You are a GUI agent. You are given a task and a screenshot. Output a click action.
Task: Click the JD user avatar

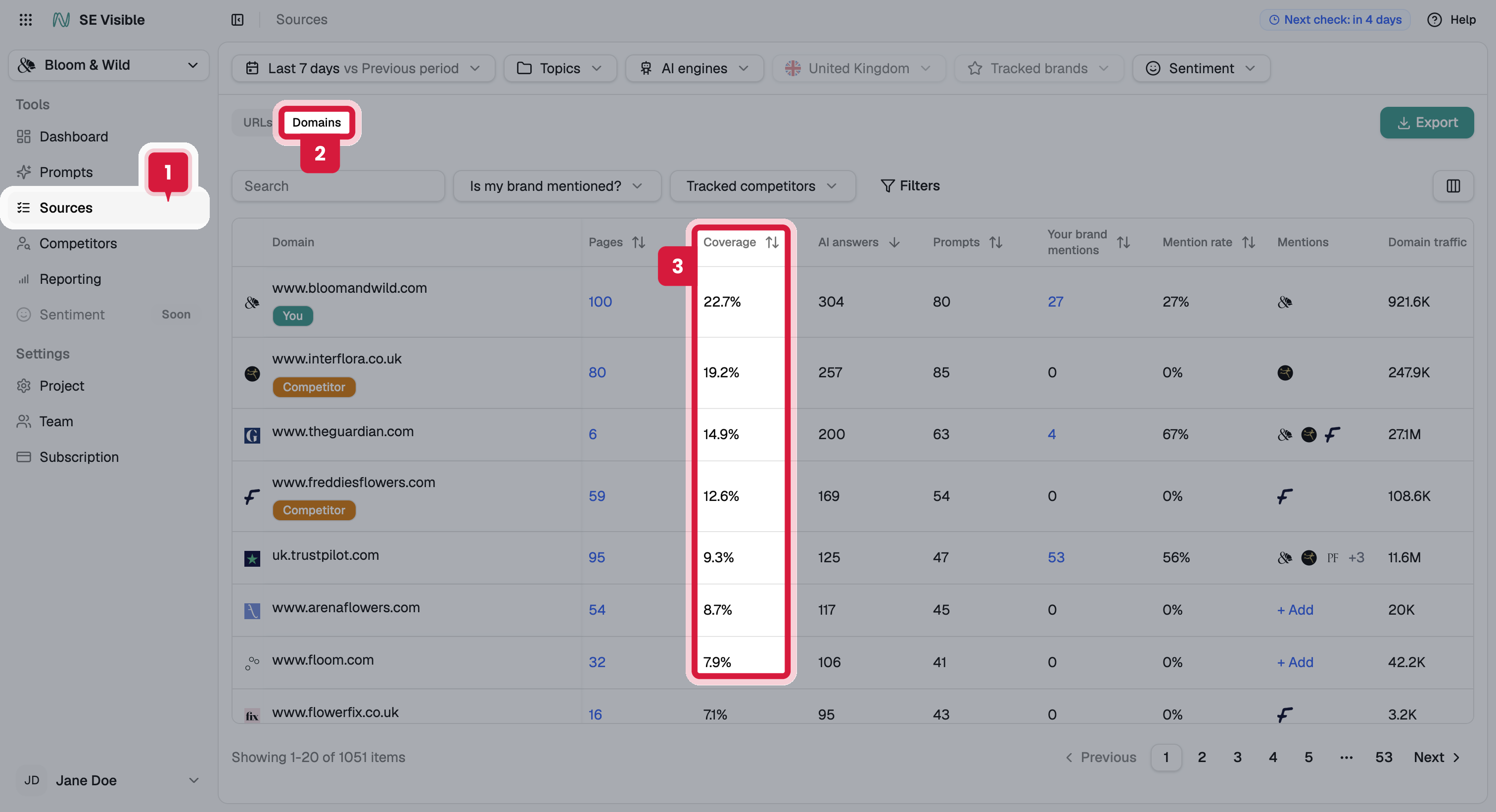[32, 780]
